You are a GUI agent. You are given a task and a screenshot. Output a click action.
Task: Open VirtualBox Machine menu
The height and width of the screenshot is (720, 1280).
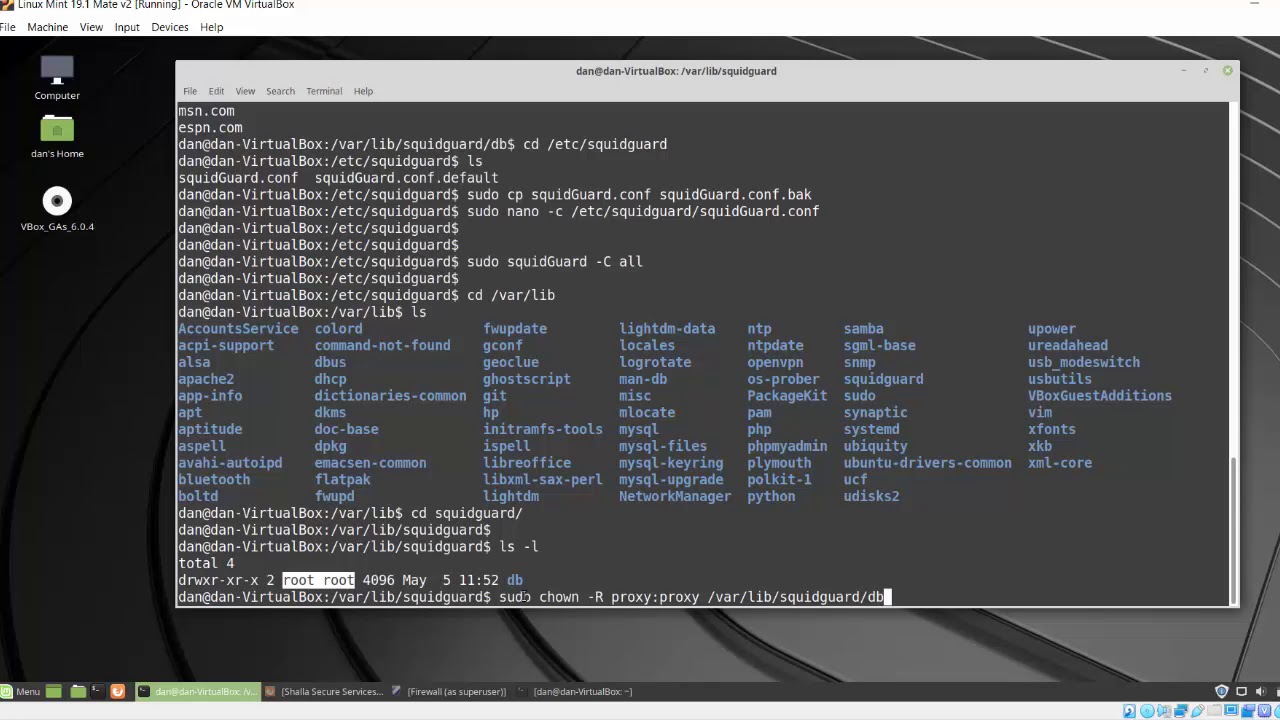(47, 27)
